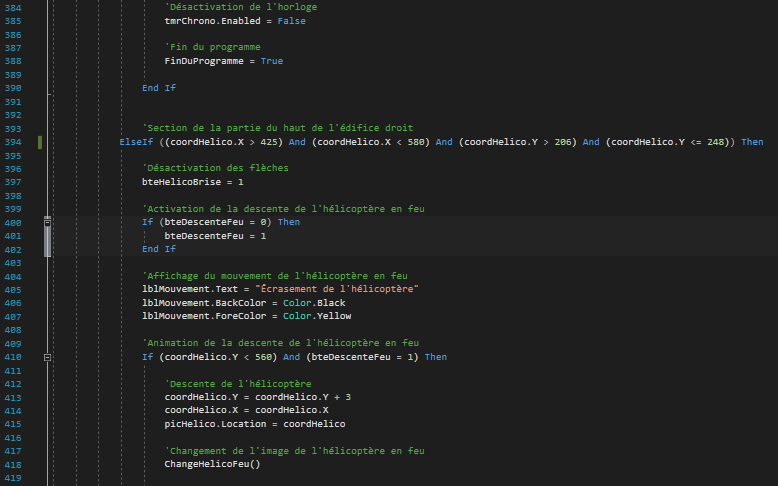Click the condition coordHelico.Y > 206
The height and width of the screenshot is (486, 778).
point(518,142)
